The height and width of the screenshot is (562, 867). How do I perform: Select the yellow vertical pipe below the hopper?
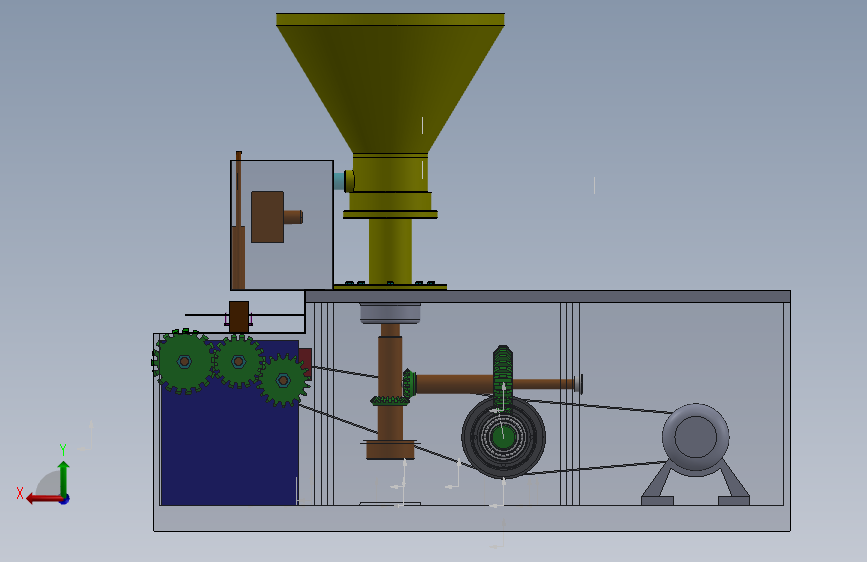[390, 252]
